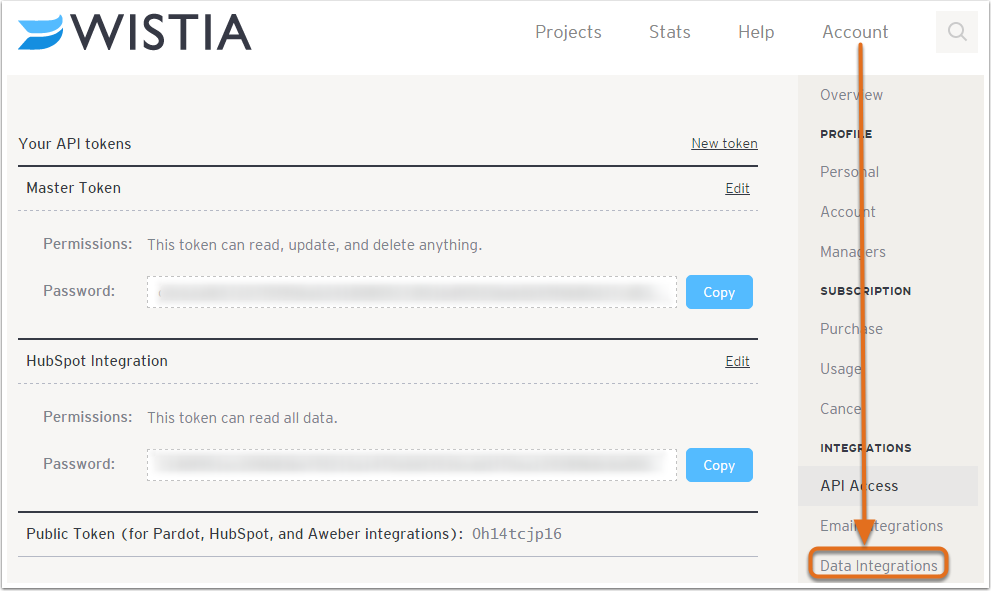
Task: Go to Personal profile settings
Action: (849, 172)
